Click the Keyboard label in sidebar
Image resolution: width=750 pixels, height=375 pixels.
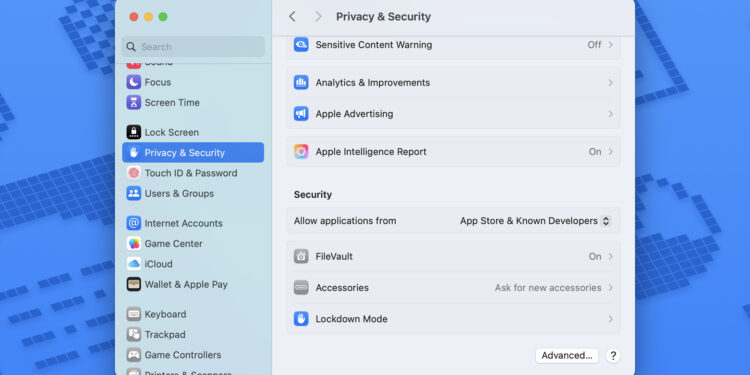coord(165,314)
